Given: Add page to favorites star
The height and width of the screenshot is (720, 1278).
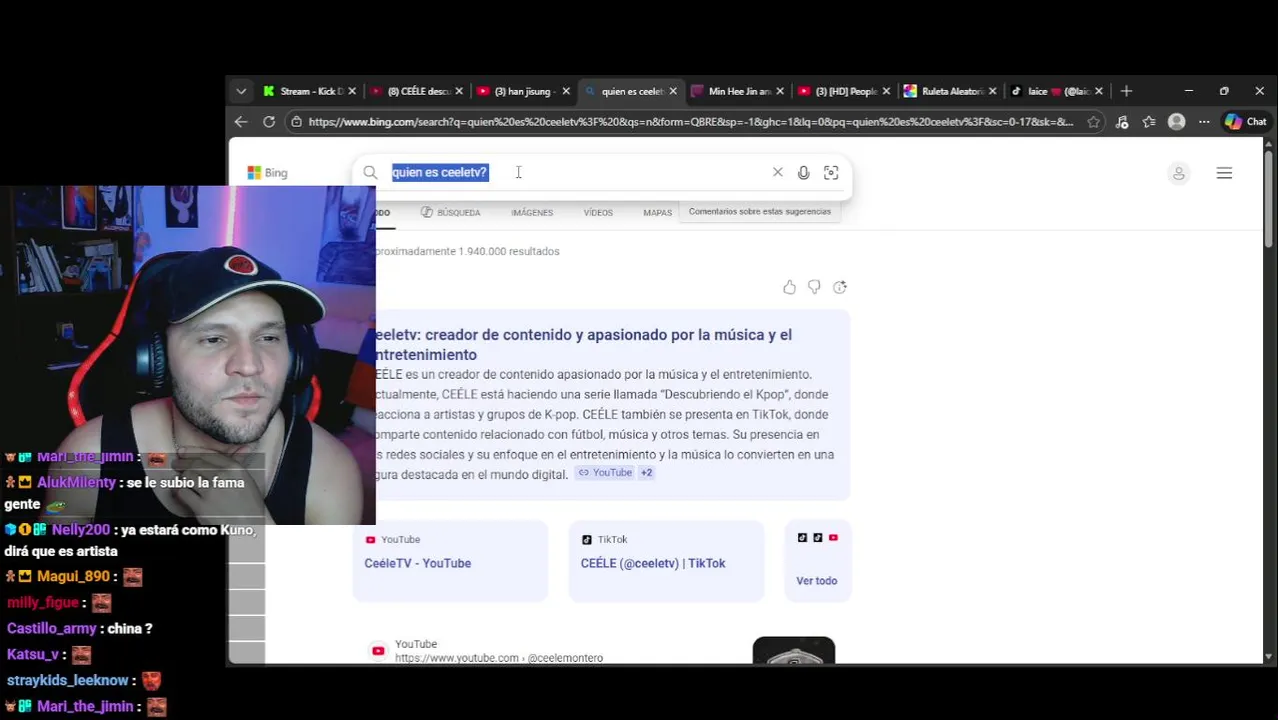Looking at the screenshot, I should (1094, 122).
